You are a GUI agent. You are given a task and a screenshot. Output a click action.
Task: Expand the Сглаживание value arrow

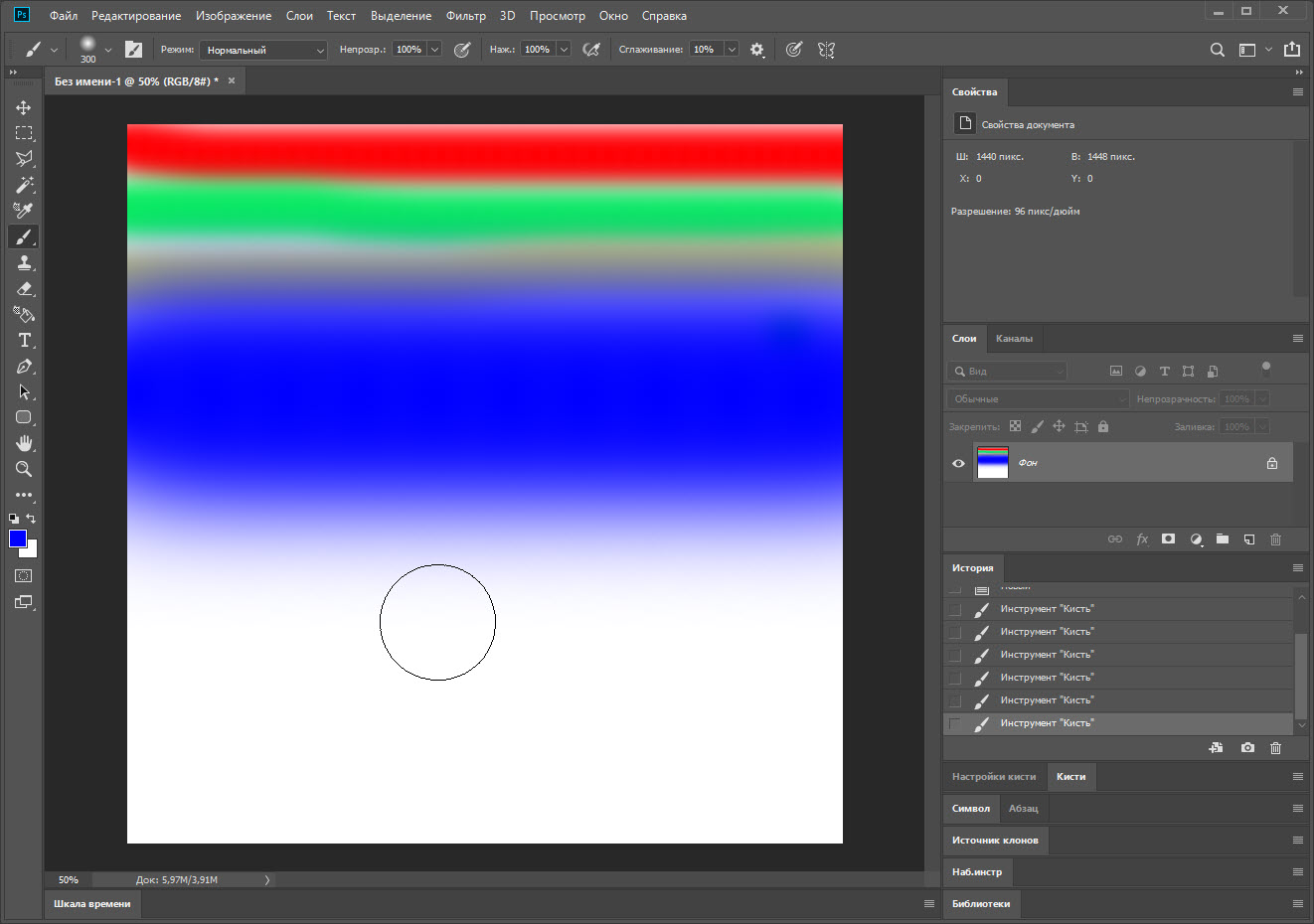click(x=732, y=50)
